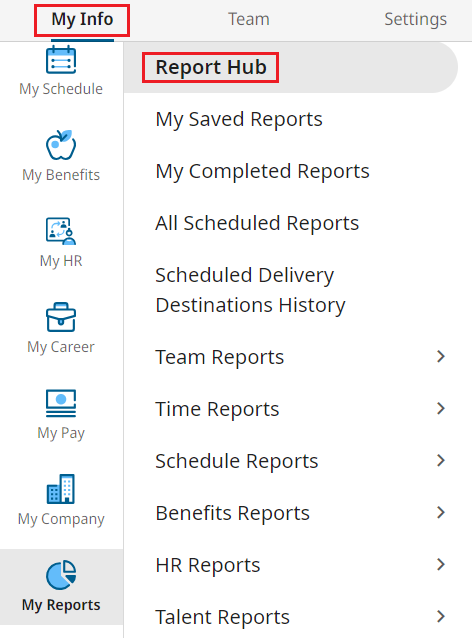Expand HR Reports submenu chevron
The width and height of the screenshot is (472, 638).
point(441,565)
